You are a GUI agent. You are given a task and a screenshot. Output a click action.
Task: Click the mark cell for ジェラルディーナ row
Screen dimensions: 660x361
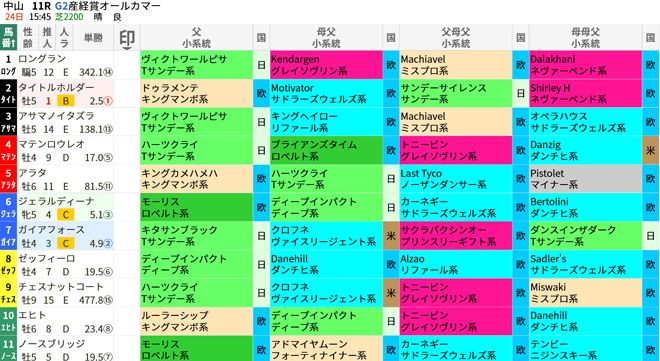127,207
